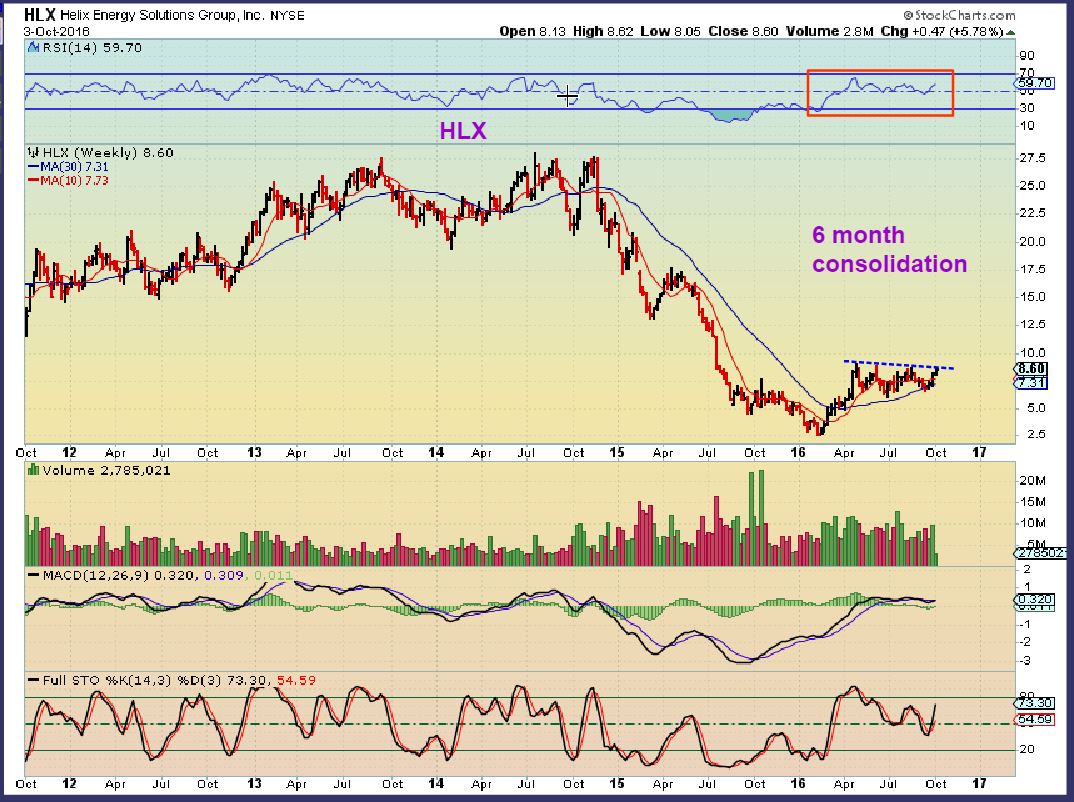Click the 'Close 8.60' quote value

point(743,32)
